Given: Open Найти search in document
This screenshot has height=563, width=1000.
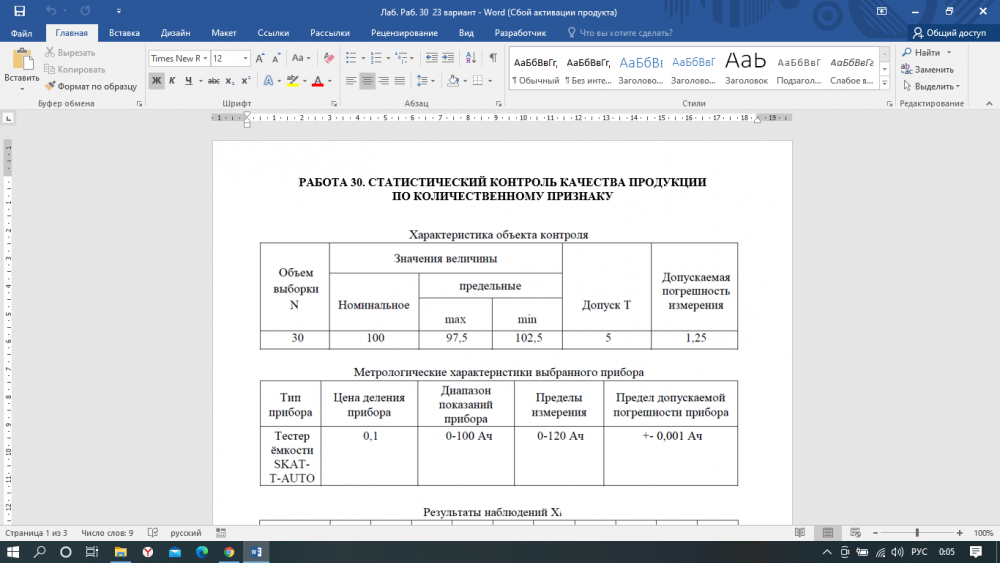Looking at the screenshot, I should pyautogui.click(x=921, y=52).
